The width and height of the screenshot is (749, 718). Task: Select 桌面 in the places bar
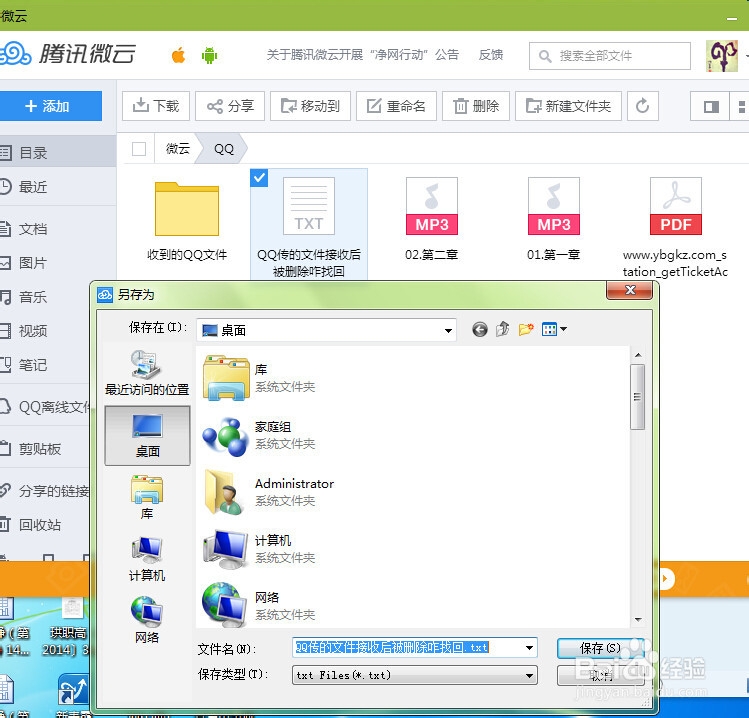click(x=147, y=436)
